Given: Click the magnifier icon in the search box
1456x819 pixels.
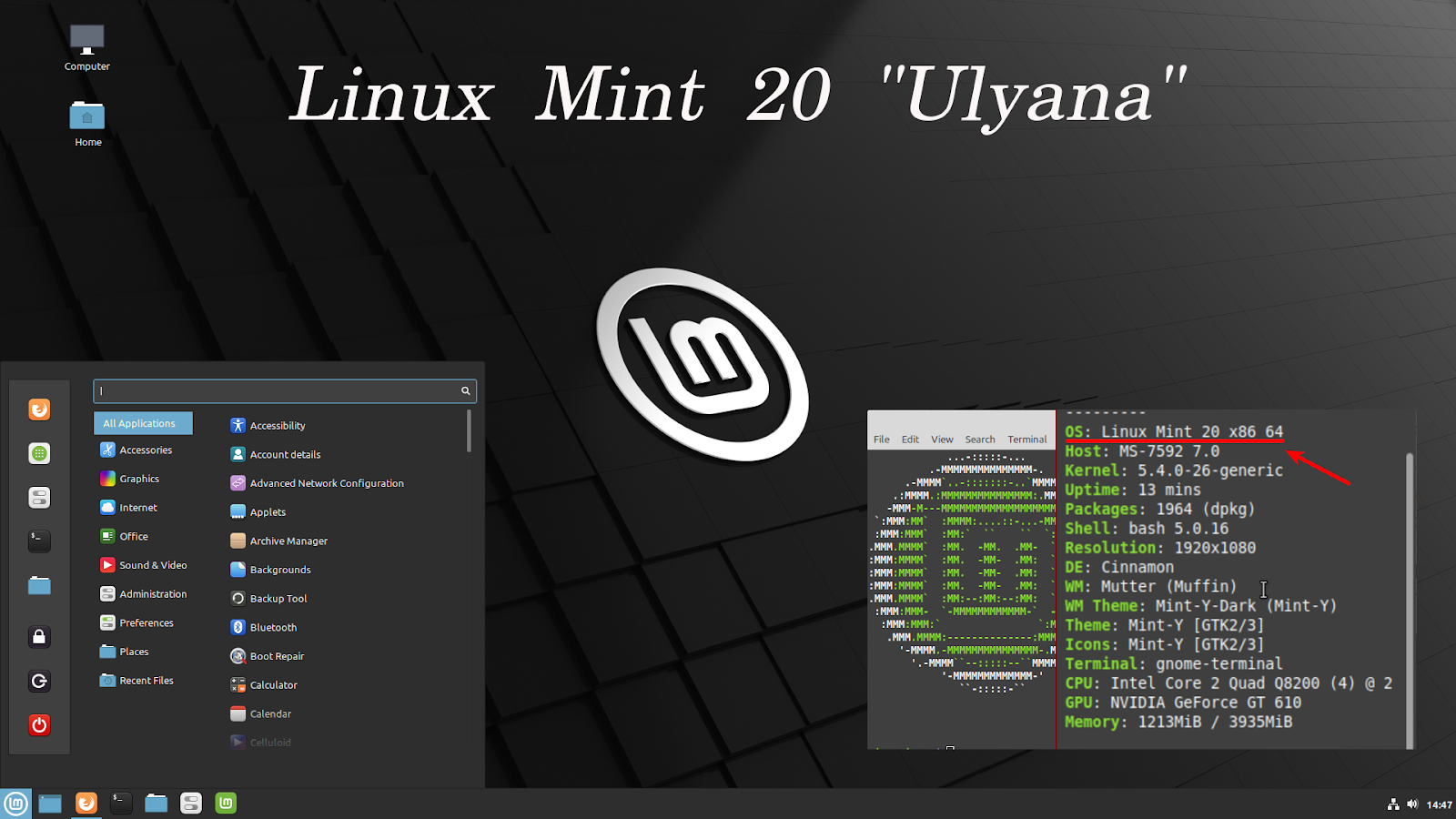Looking at the screenshot, I should (465, 391).
